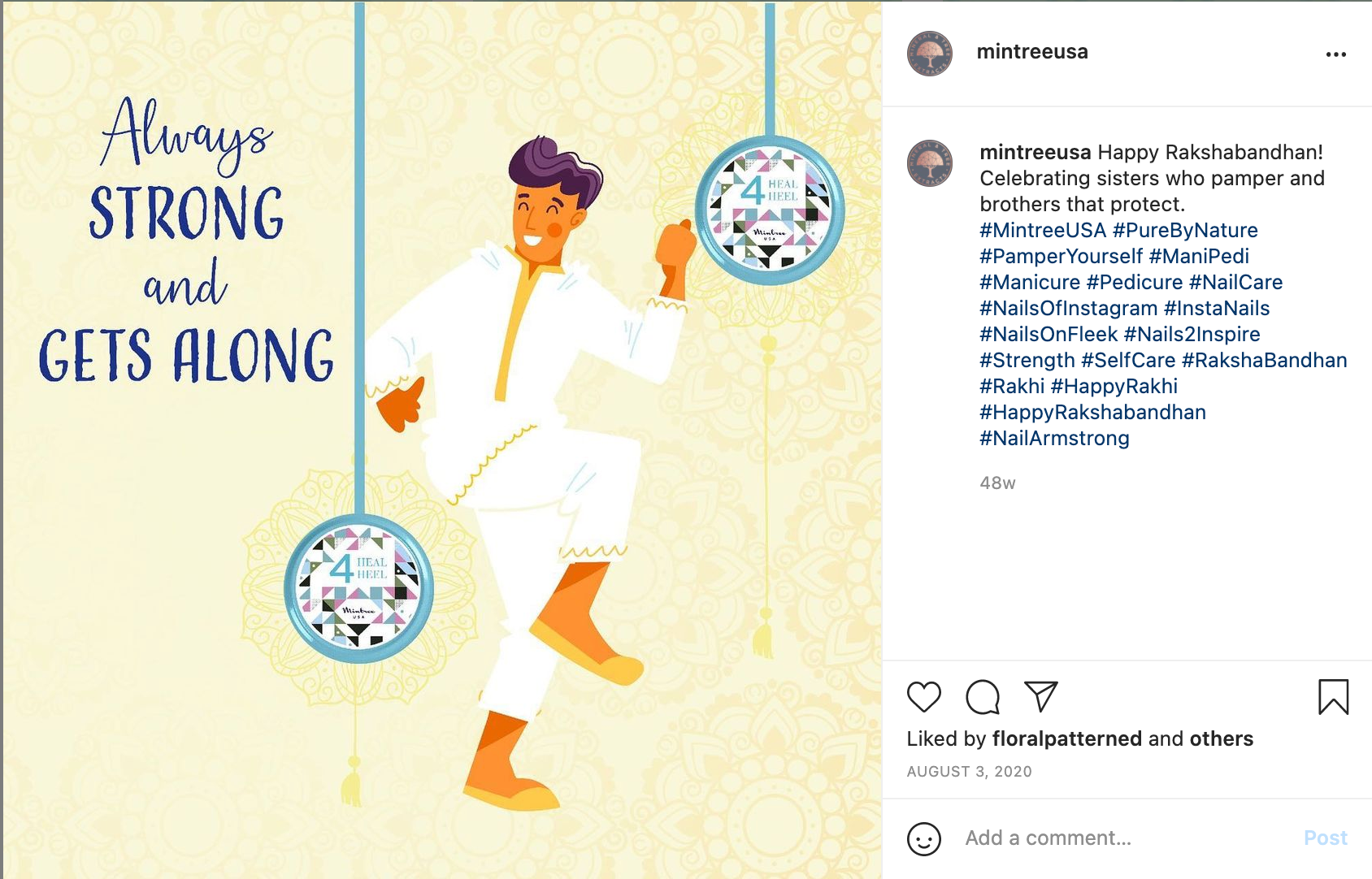The image size is (1372, 879).
Task: Open the #RakshaBandhan hashtag
Action: pos(1265,360)
